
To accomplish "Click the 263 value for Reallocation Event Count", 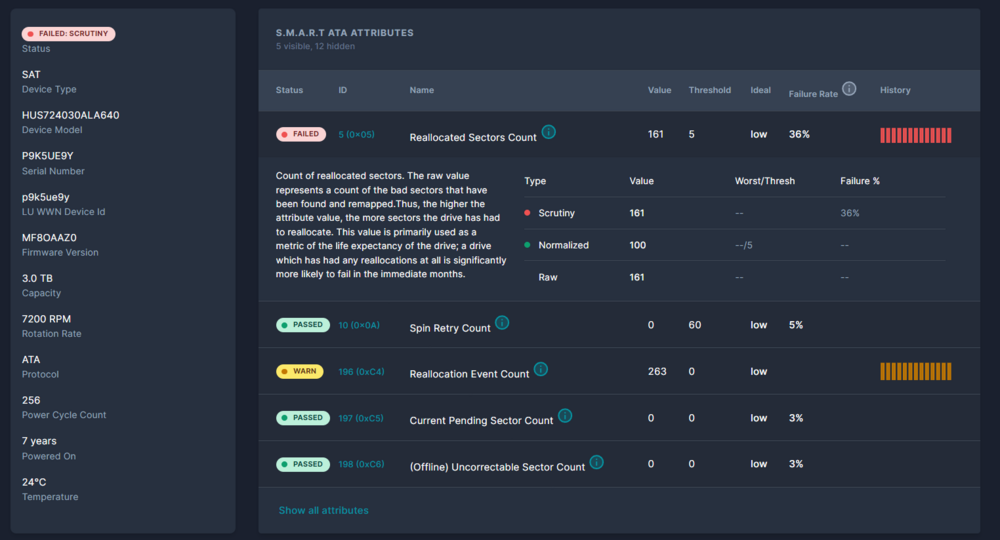I will (x=657, y=371).
